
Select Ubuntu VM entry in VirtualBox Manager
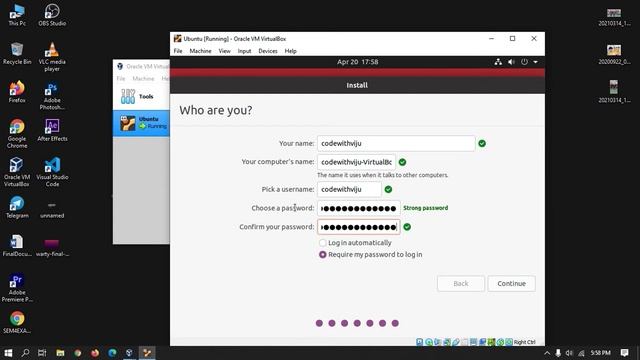click(141, 123)
